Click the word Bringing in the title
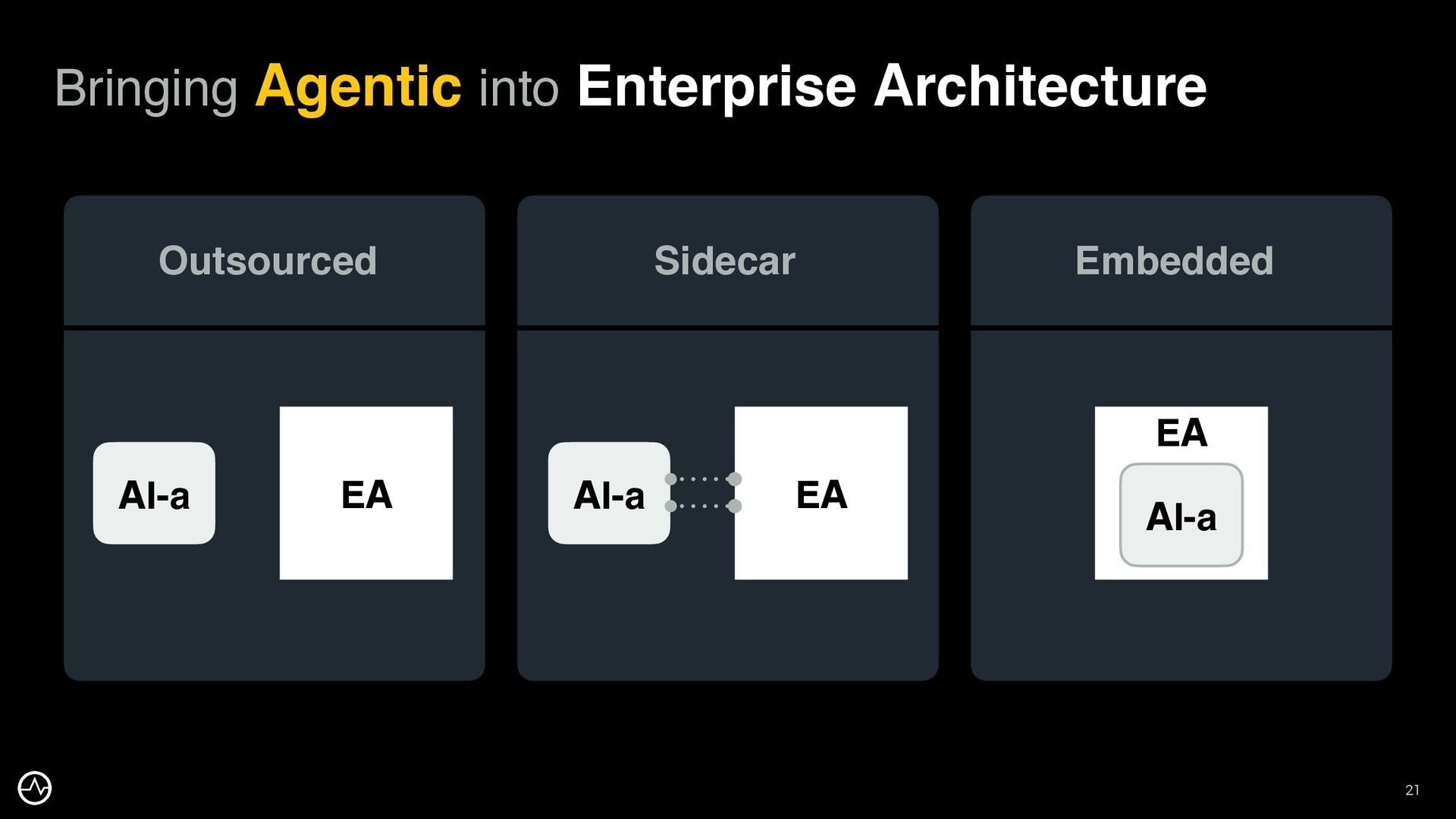The width and height of the screenshot is (1456, 819). coord(146,89)
